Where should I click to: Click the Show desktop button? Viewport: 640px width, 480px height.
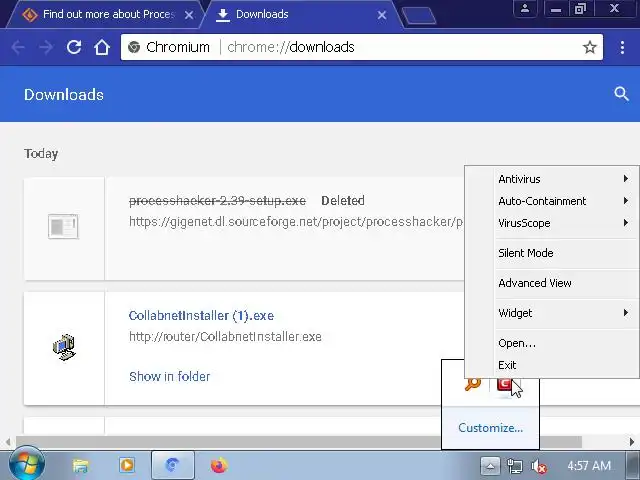633,466
